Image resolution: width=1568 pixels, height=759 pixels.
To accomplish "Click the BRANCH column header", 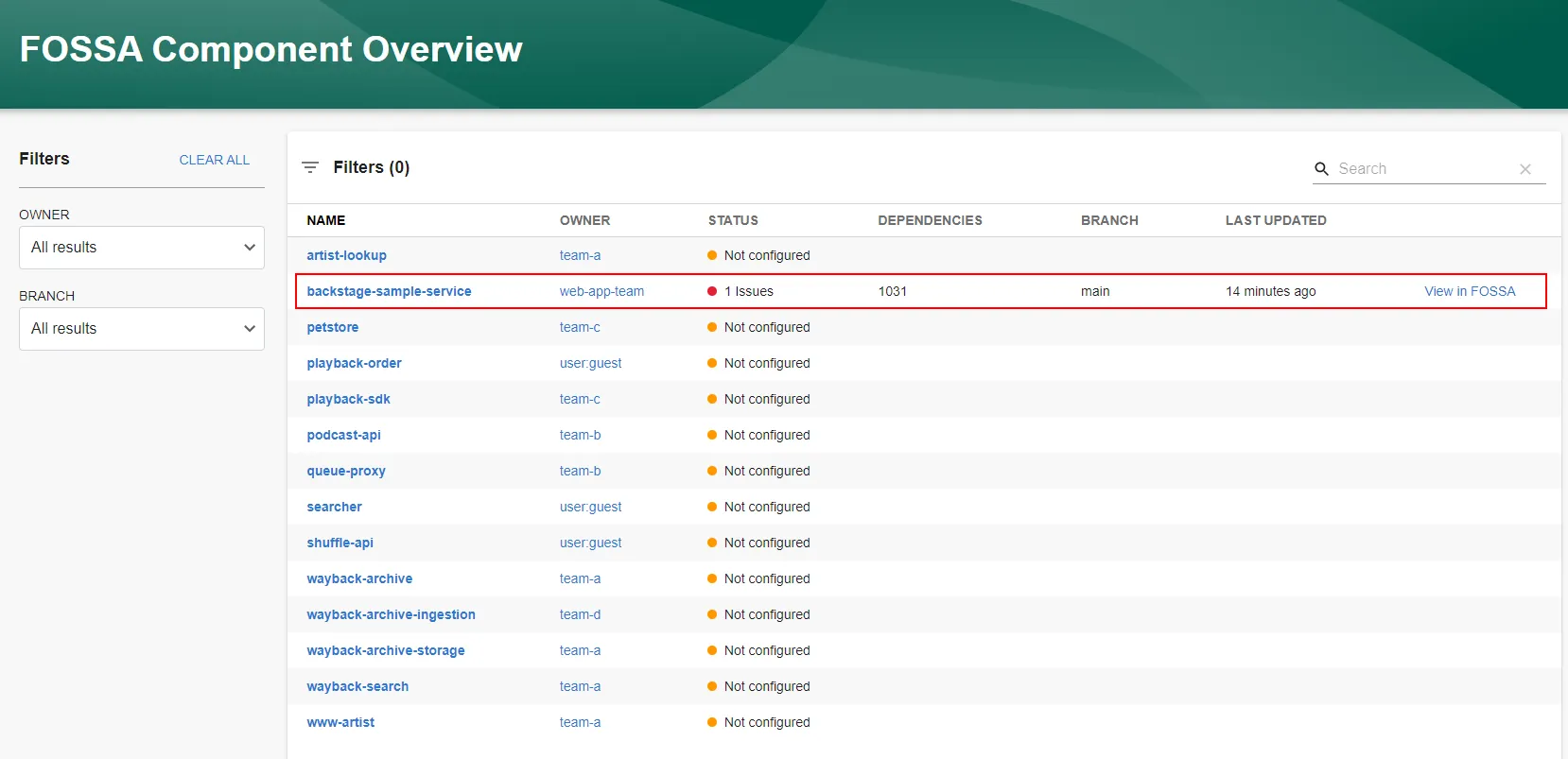I will 1109,220.
